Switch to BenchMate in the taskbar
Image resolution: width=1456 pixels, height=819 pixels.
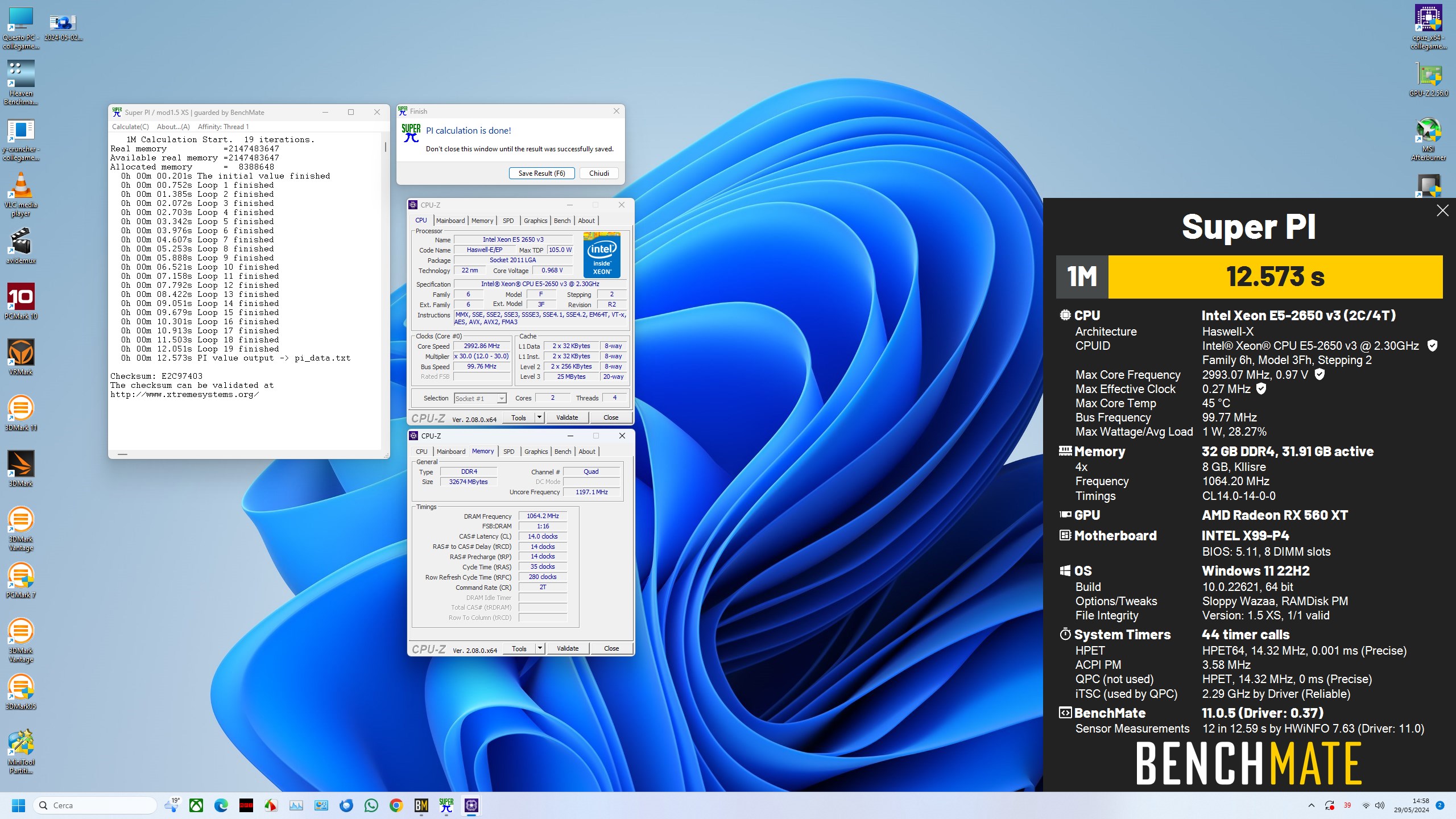pos(421,805)
